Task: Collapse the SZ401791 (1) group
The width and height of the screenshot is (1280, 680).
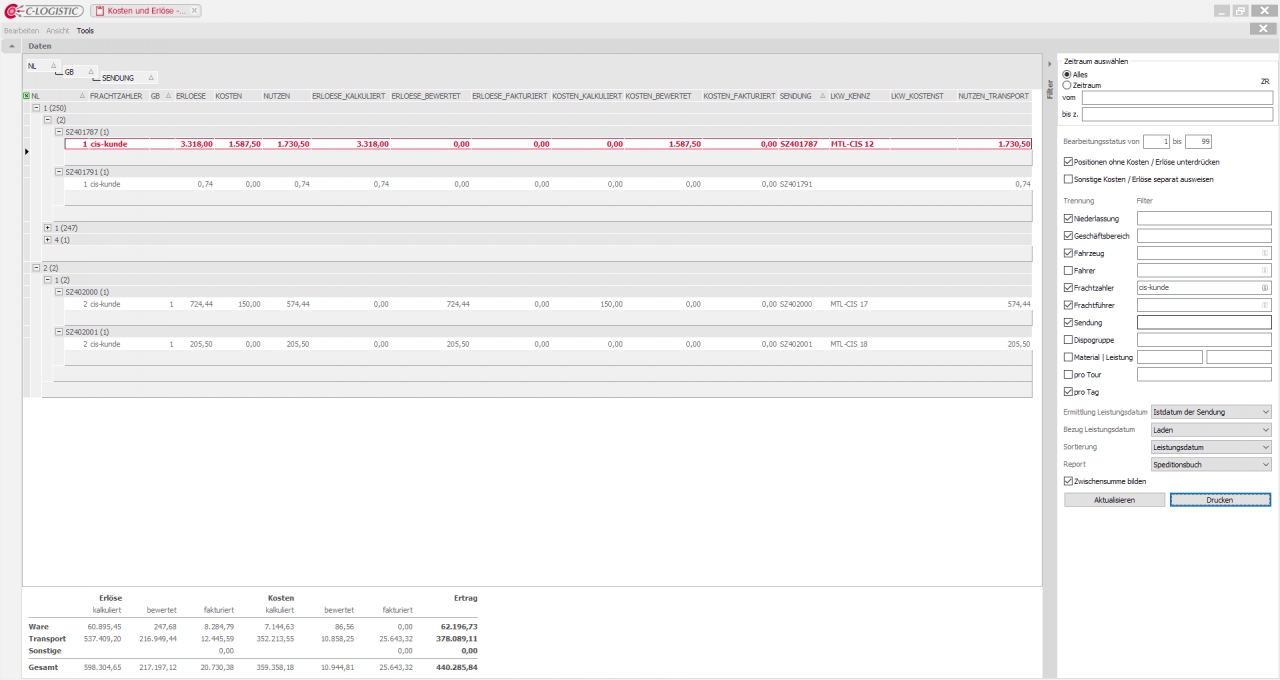Action: tap(58, 171)
